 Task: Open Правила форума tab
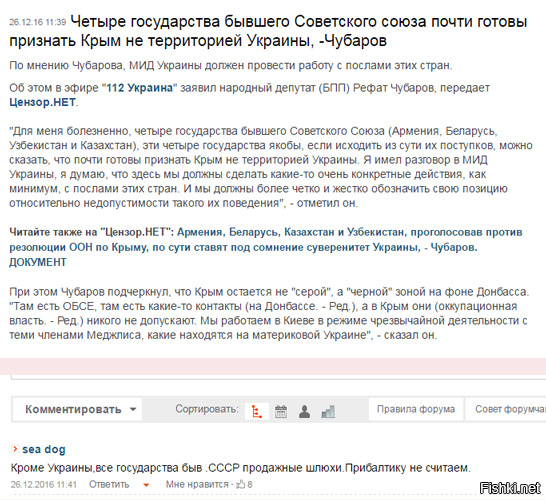click(x=416, y=409)
